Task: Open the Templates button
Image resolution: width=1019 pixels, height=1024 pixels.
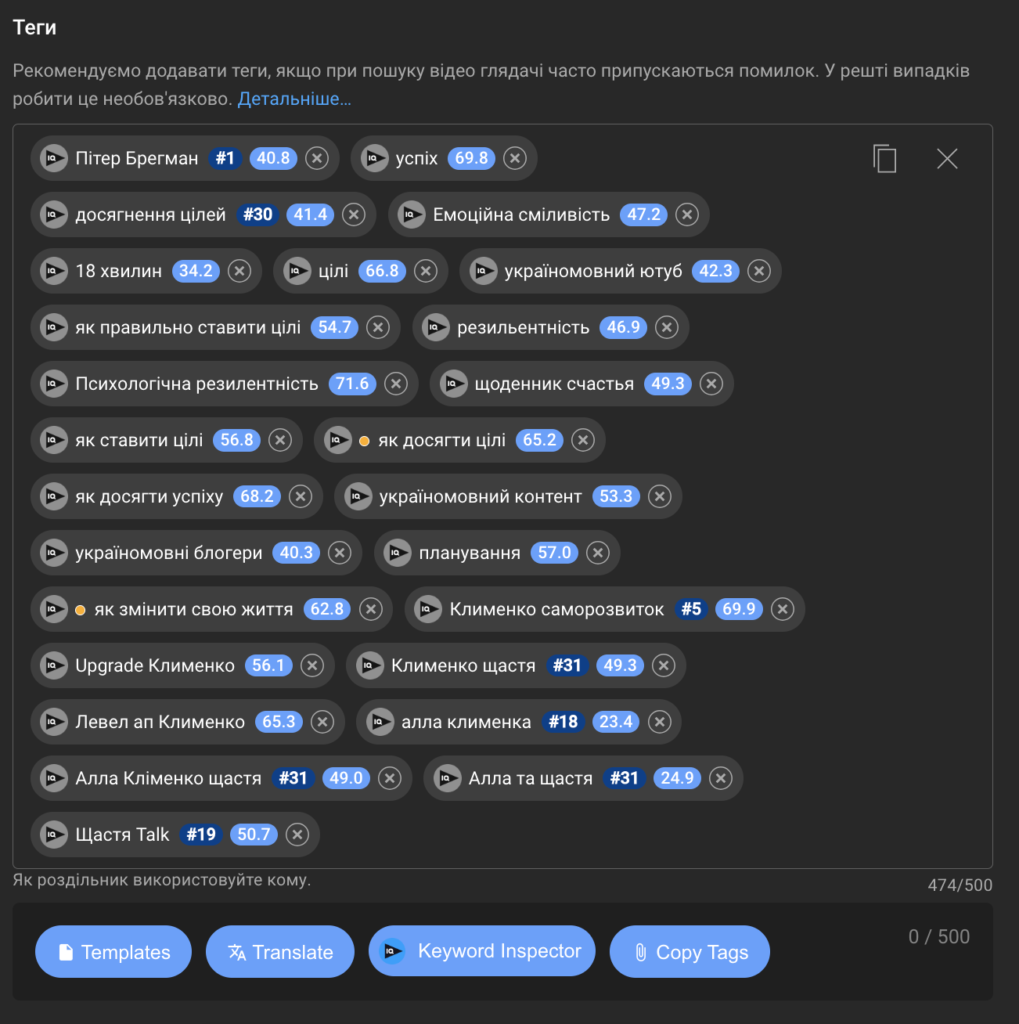Action: tap(113, 952)
